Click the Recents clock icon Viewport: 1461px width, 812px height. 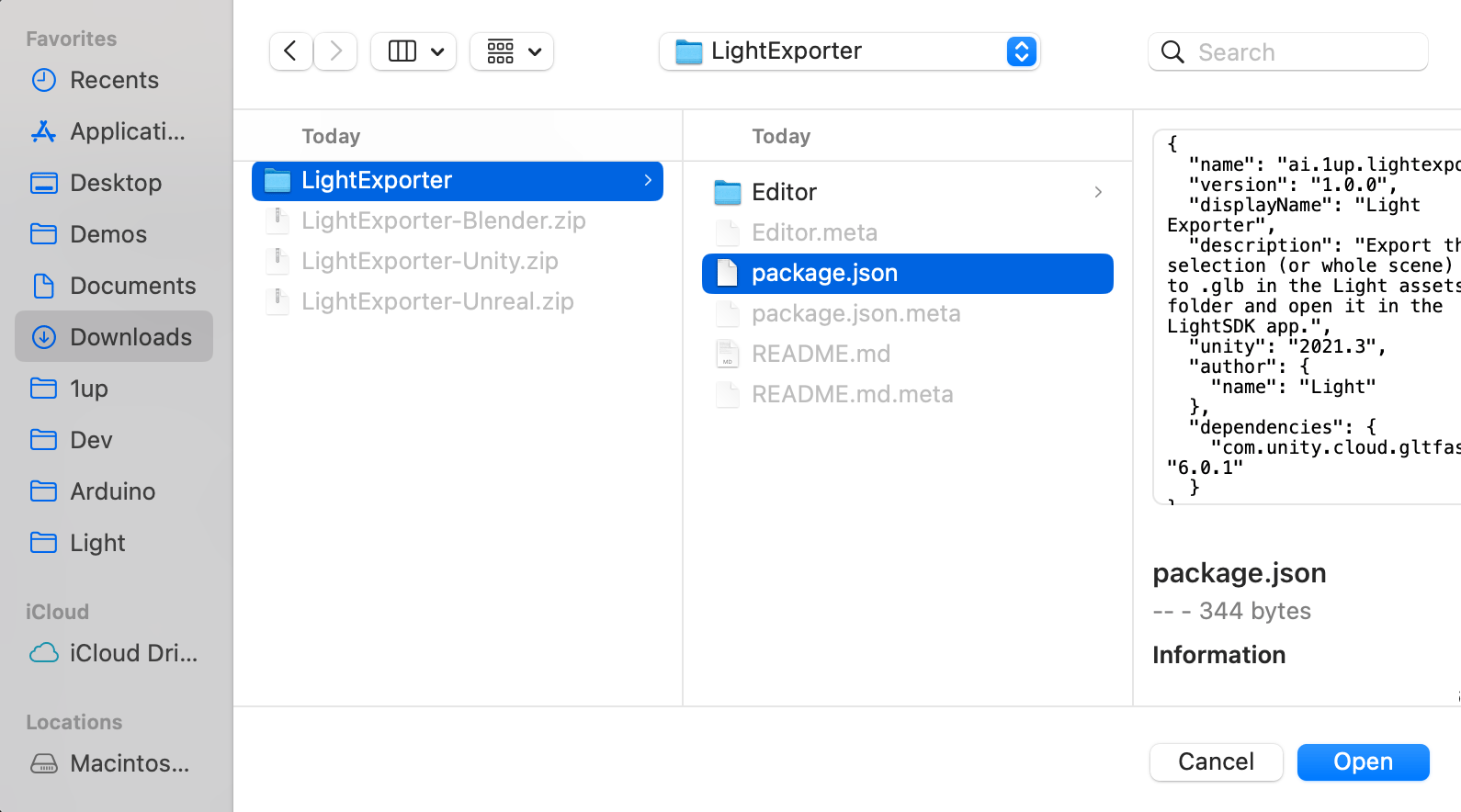point(44,80)
